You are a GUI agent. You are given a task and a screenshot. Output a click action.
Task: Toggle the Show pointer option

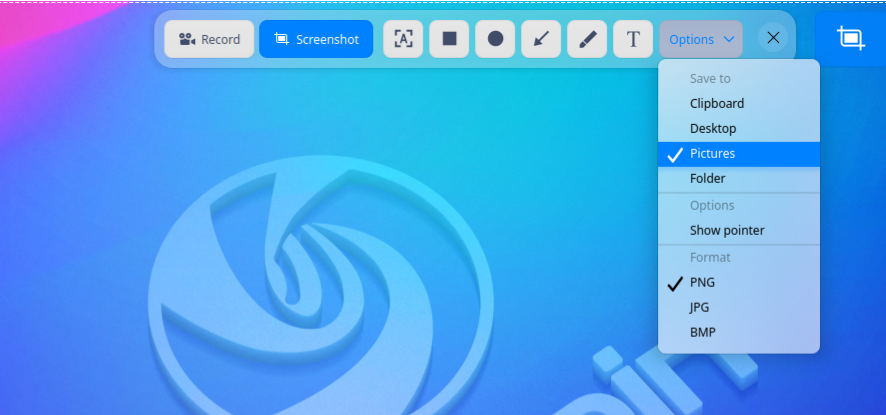pyautogui.click(x=739, y=231)
